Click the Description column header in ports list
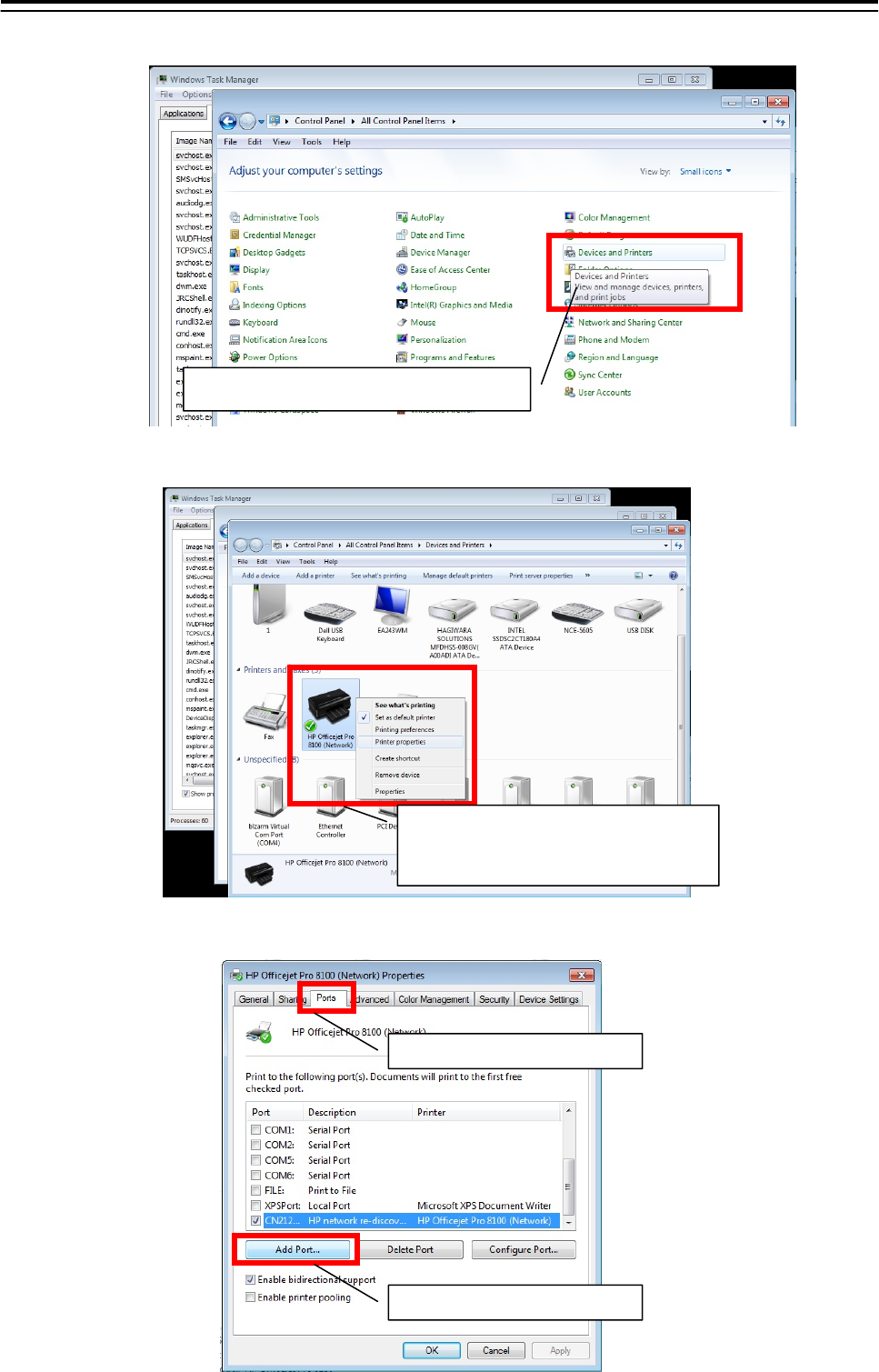This screenshot has width=879, height=1372. [x=357, y=1112]
